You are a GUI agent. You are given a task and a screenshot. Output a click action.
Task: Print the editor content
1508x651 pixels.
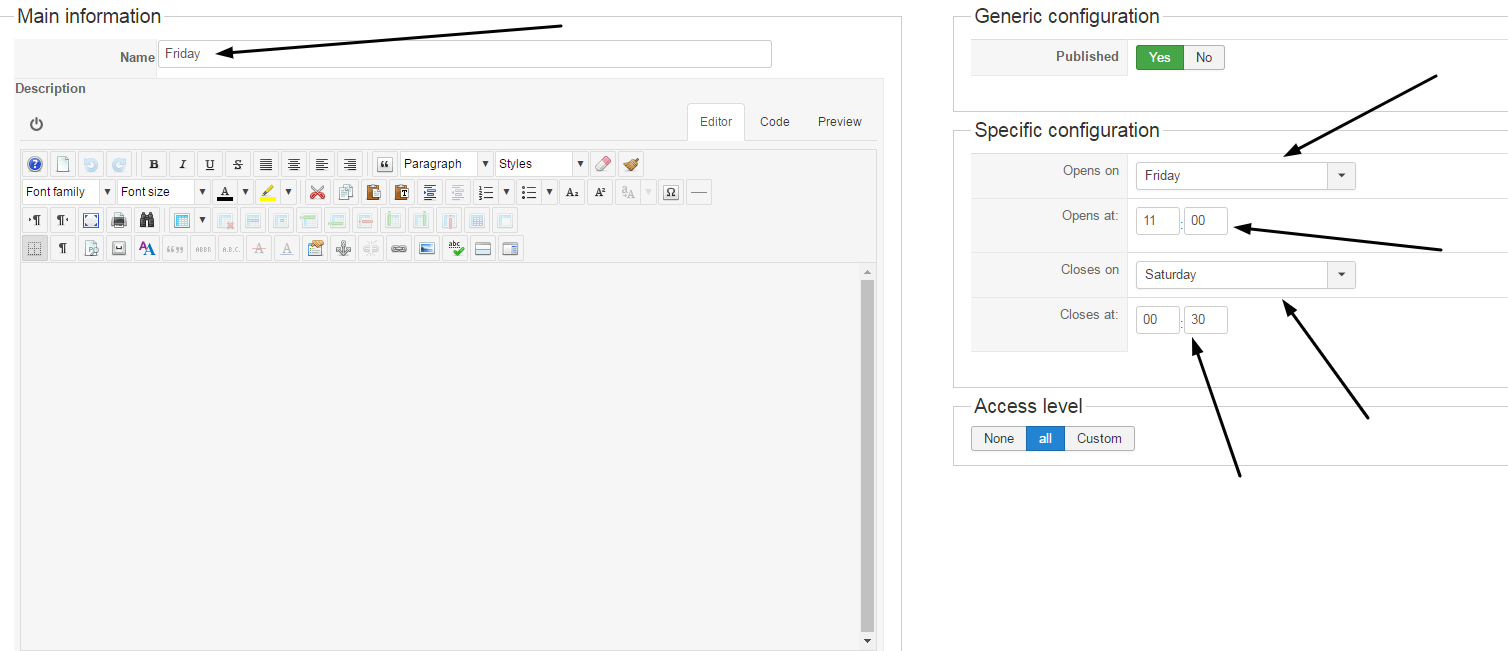[x=119, y=220]
